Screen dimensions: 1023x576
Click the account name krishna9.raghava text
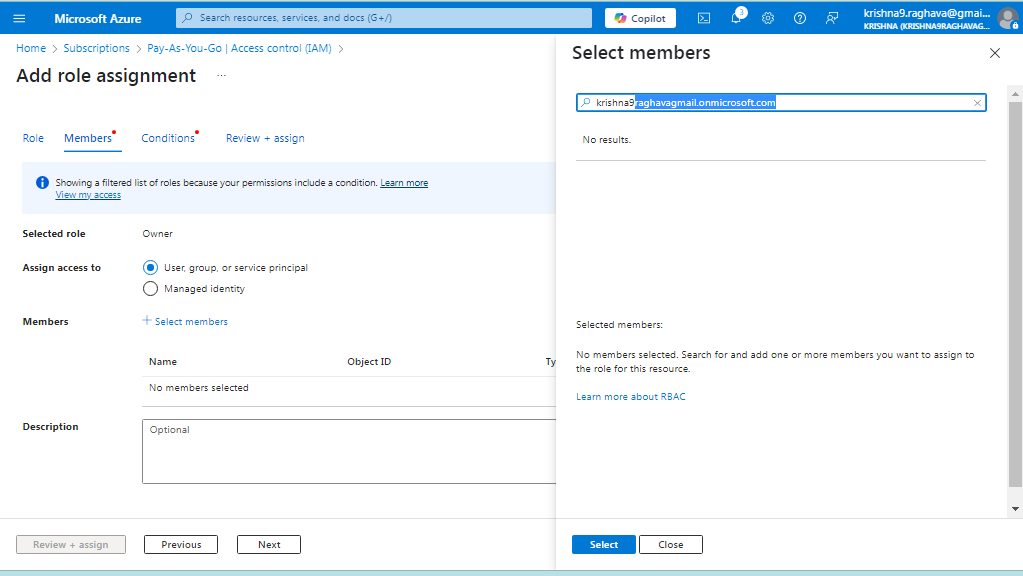pyautogui.click(x=926, y=13)
